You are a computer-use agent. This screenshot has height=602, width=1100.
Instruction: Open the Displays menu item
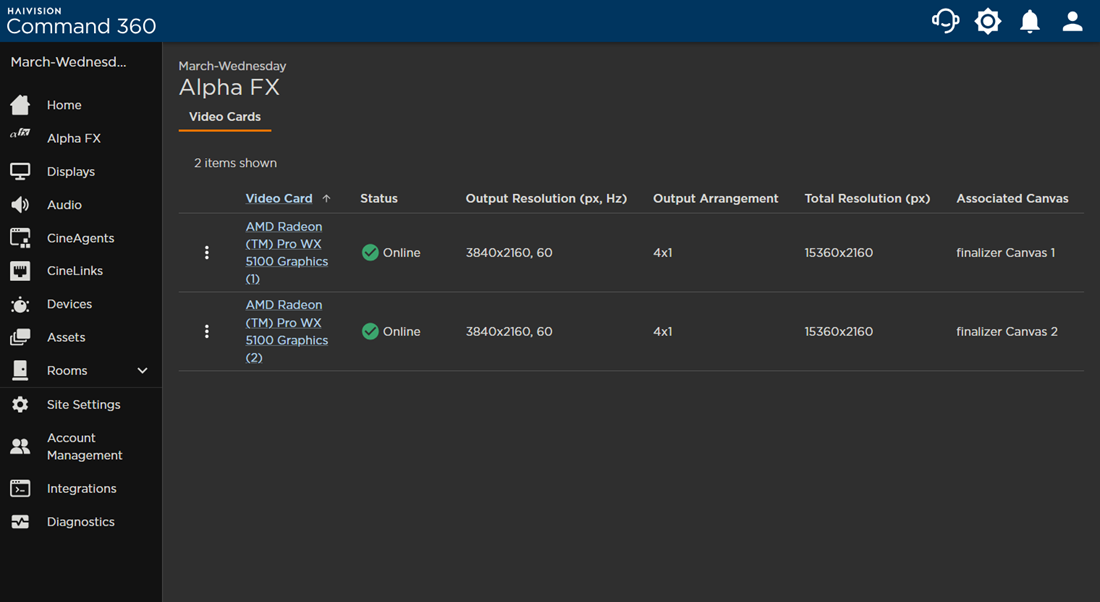71,171
